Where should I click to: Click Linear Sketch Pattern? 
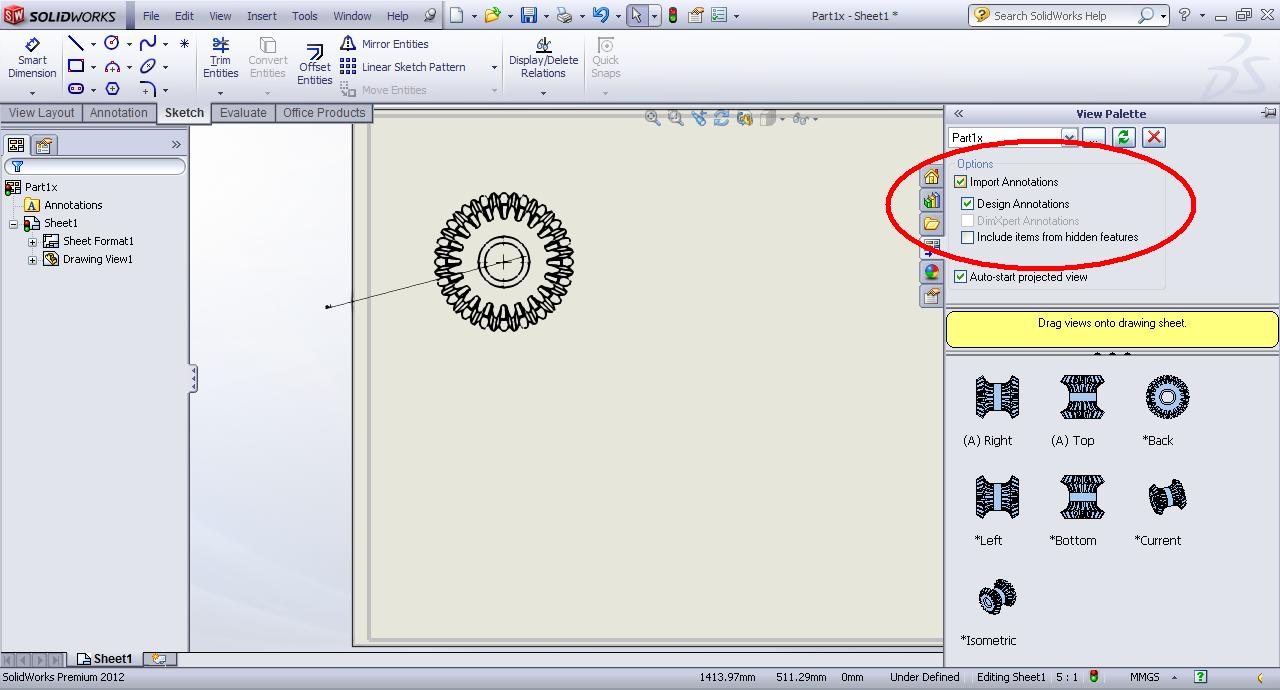(403, 67)
